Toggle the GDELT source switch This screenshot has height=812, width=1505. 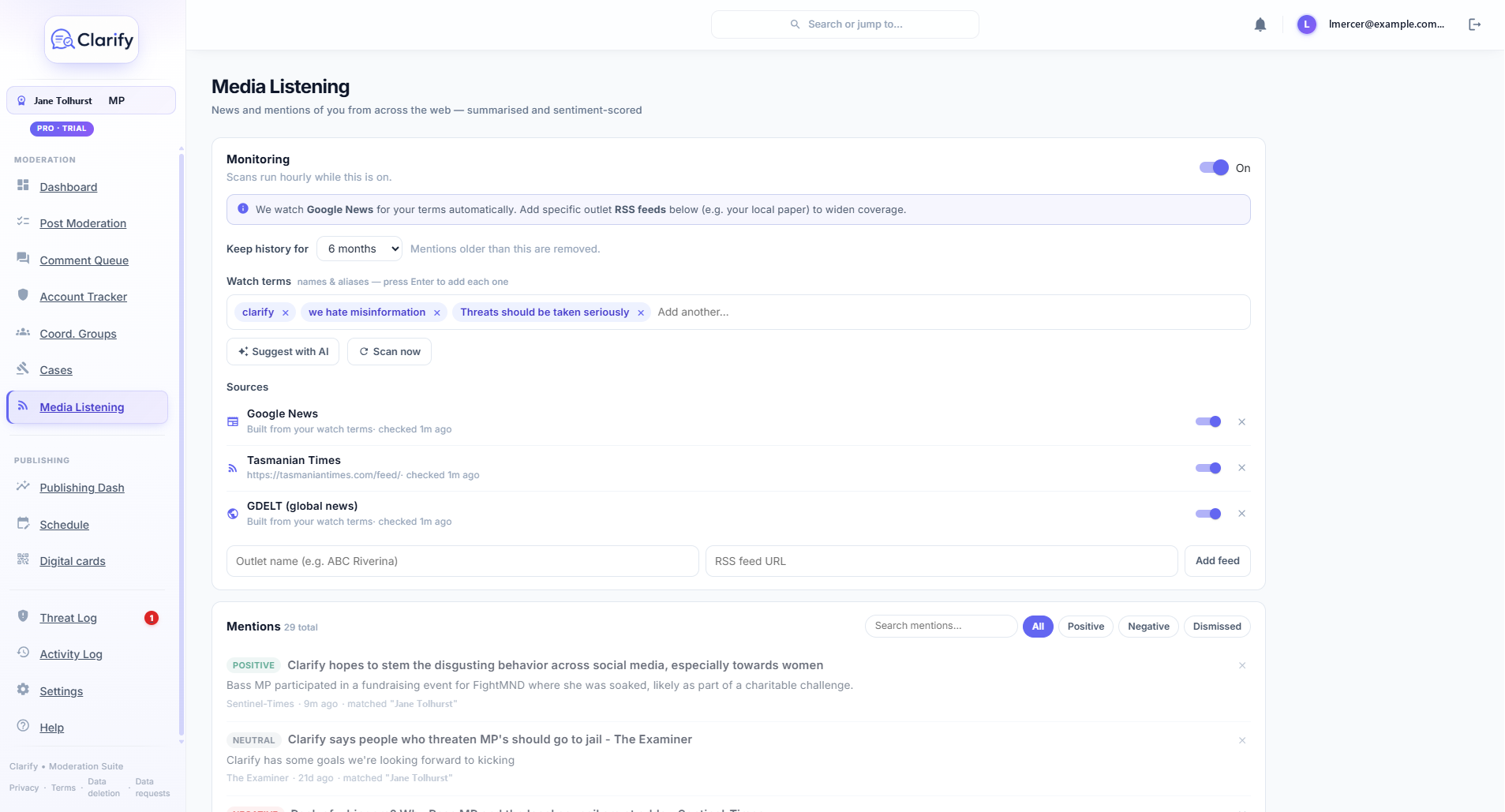[1208, 514]
